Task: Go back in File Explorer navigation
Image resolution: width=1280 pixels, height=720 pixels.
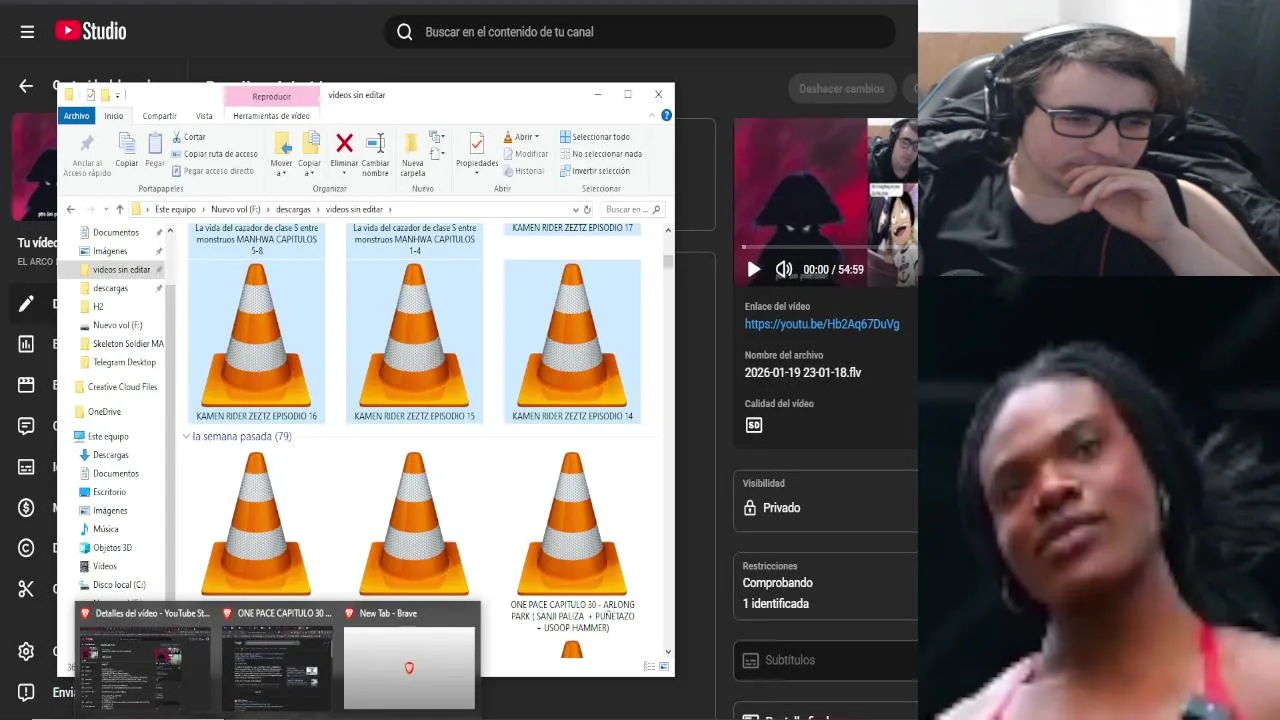Action: 70,210
